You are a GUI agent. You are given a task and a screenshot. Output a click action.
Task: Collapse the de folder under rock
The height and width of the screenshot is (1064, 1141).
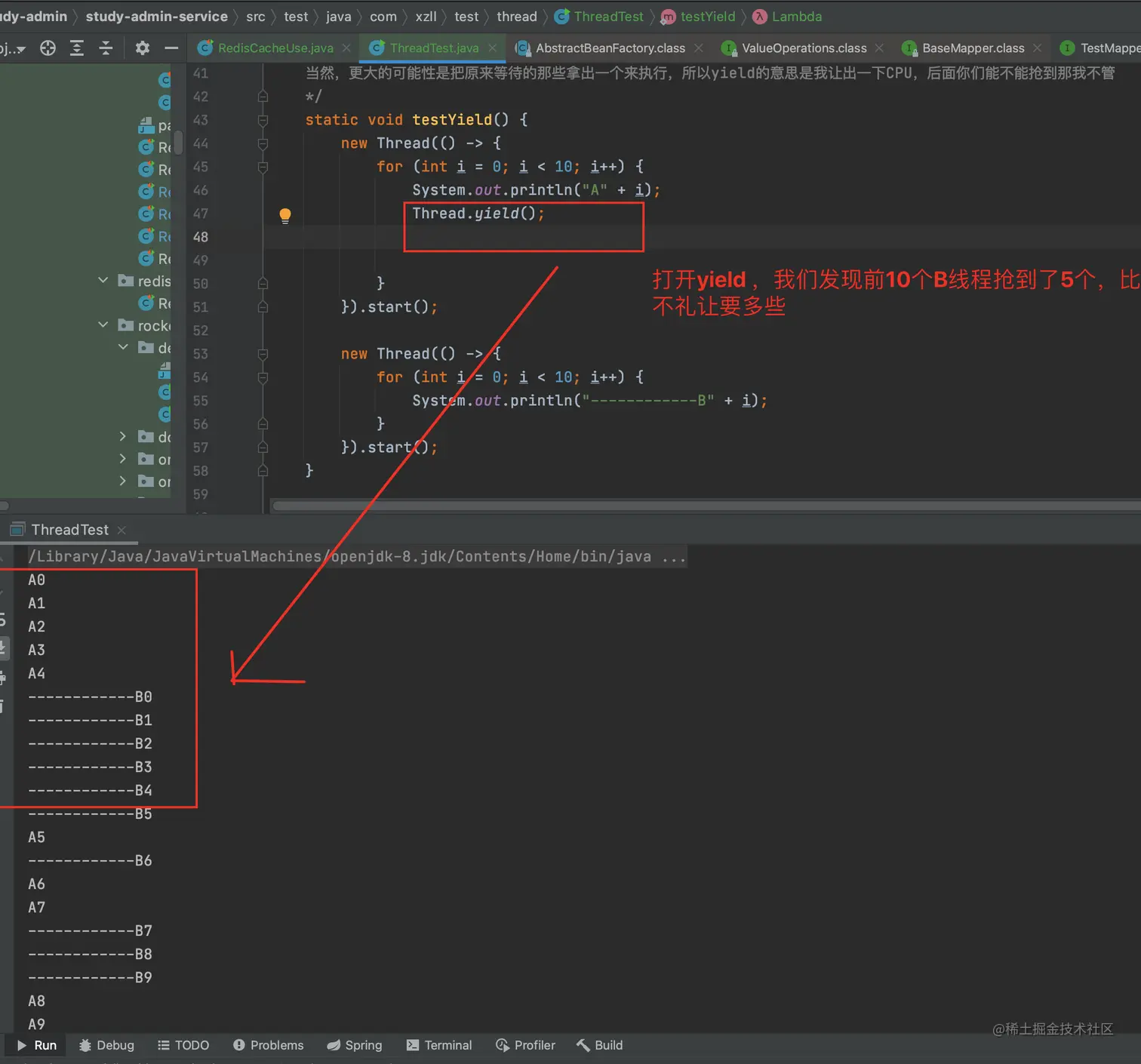tap(123, 347)
